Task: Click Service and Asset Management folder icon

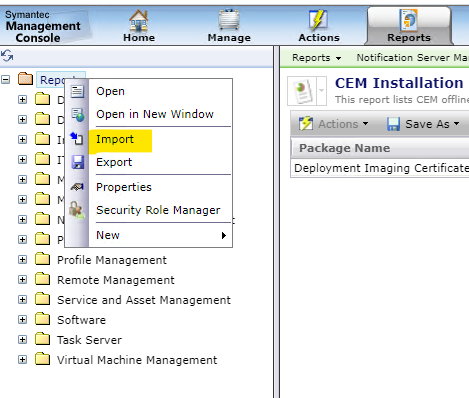Action: [x=42, y=299]
